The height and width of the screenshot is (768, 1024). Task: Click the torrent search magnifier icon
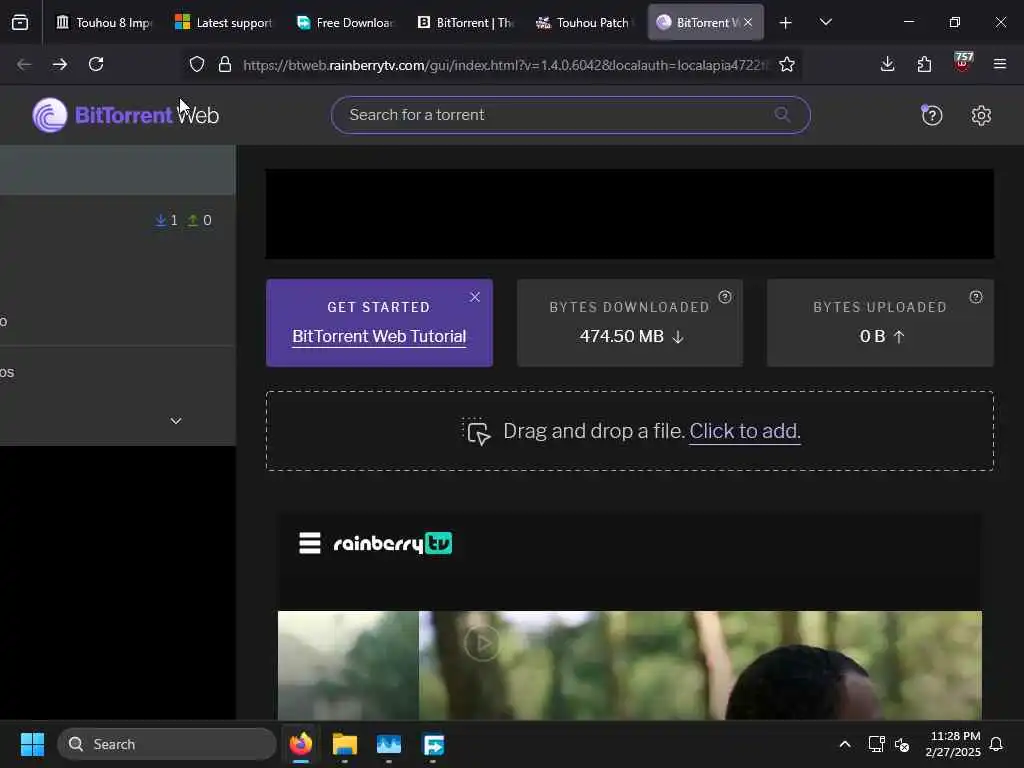[x=782, y=115]
